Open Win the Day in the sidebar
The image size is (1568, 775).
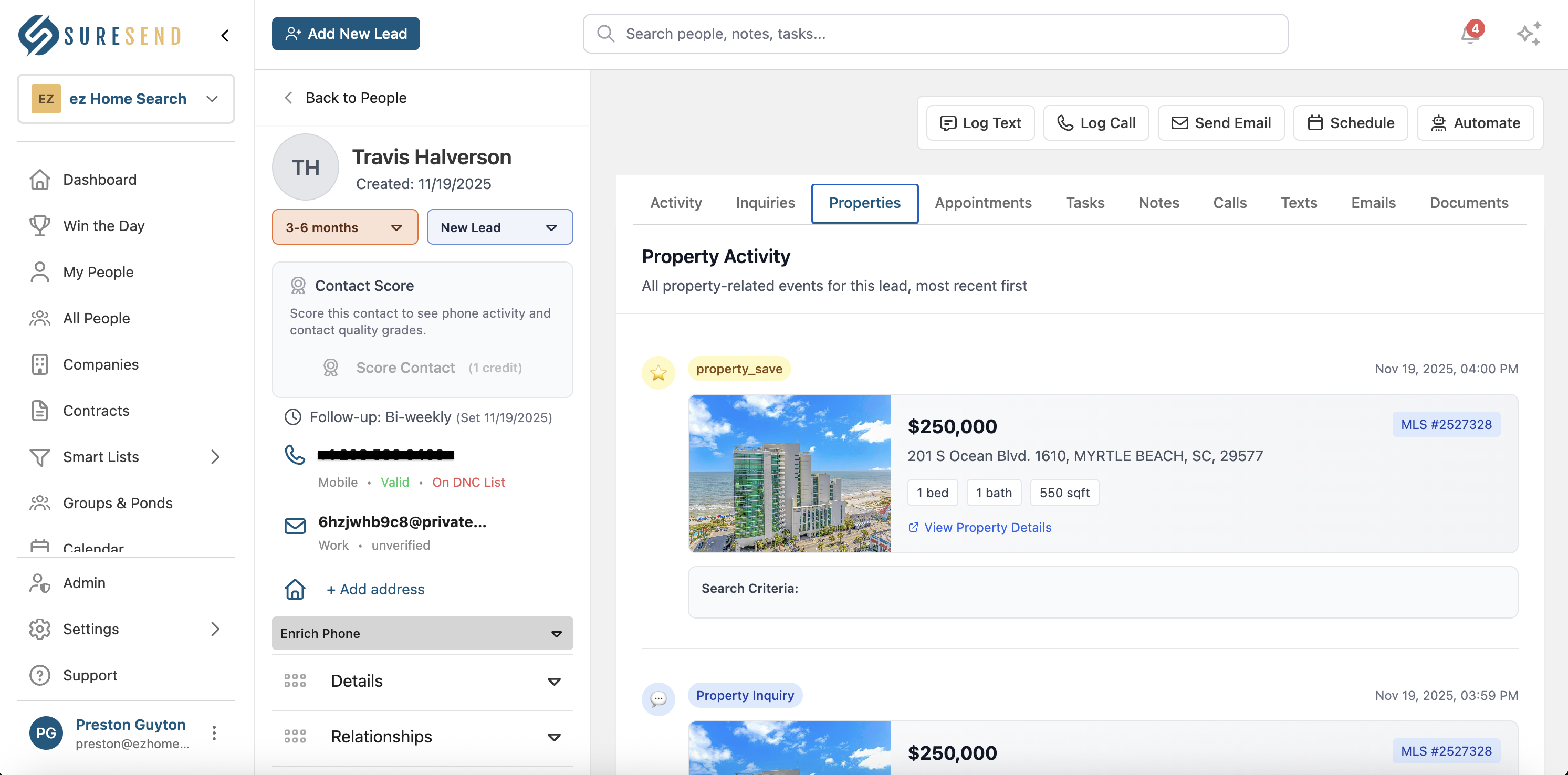(103, 226)
